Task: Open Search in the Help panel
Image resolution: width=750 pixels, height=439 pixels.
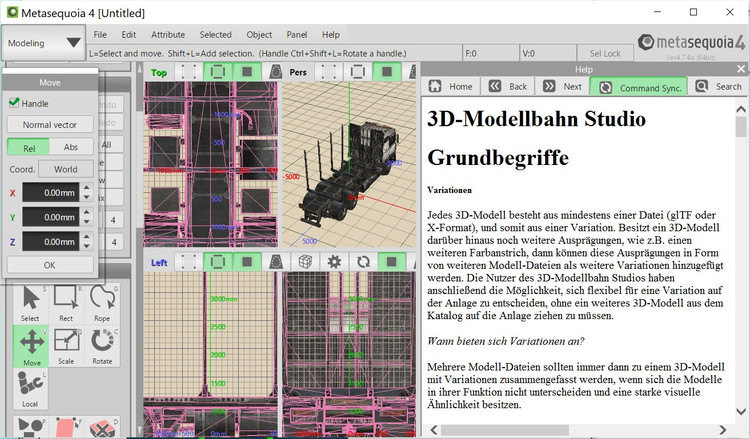Action: click(718, 87)
